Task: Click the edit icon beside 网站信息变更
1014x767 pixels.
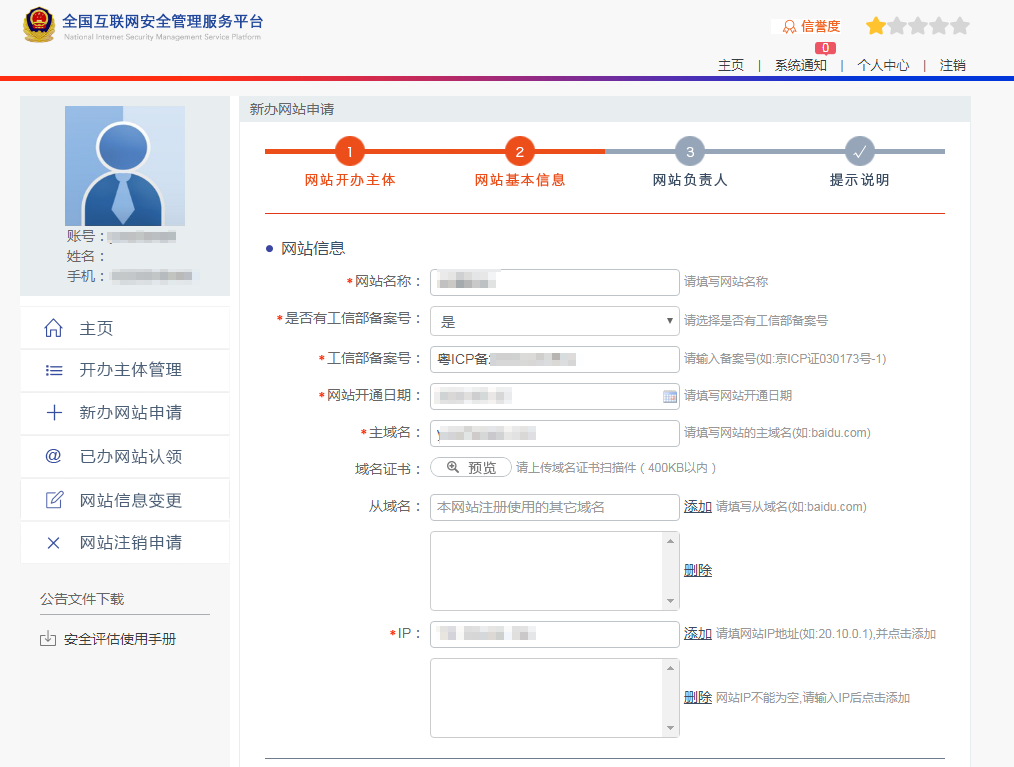Action: point(54,499)
